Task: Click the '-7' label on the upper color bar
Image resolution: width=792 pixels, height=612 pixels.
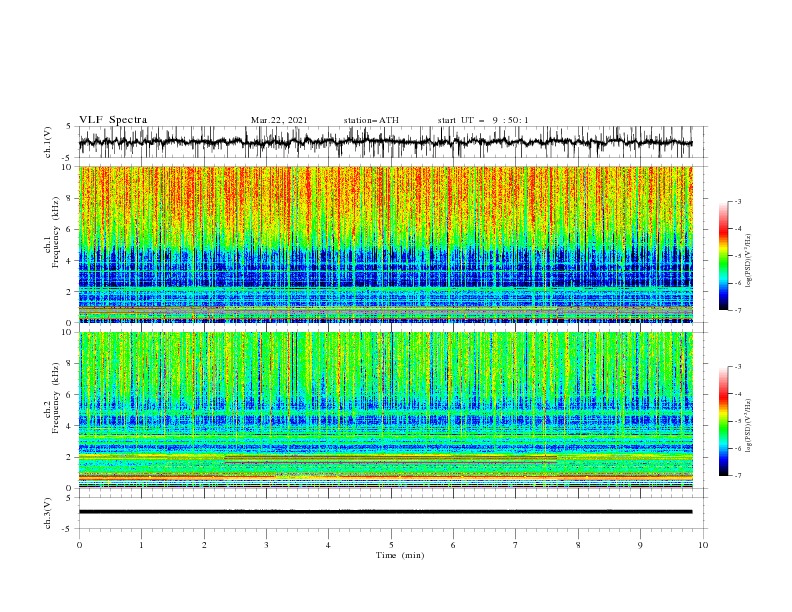Action: point(737,310)
